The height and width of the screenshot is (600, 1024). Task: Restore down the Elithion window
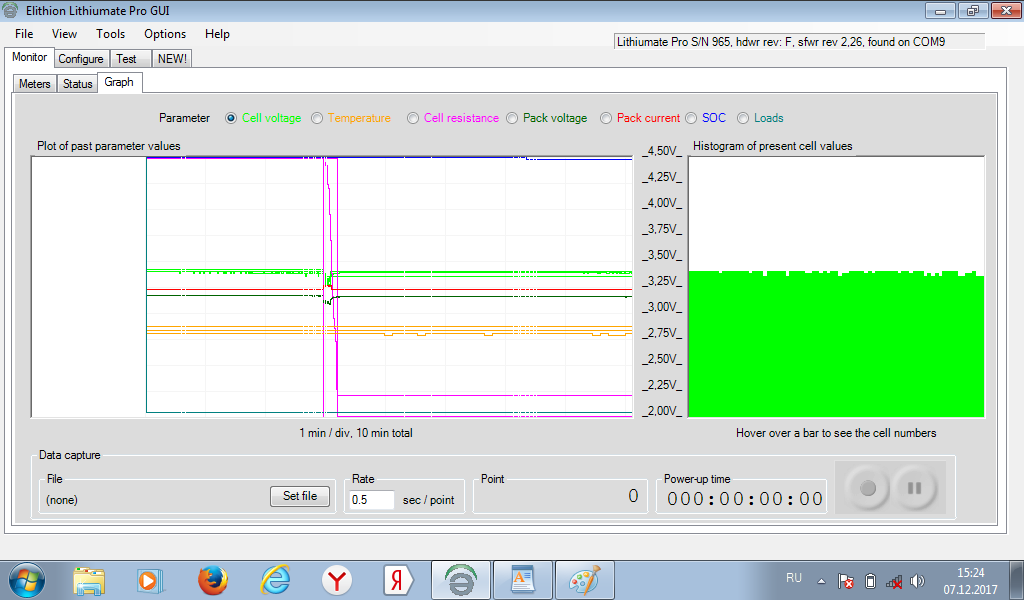[973, 10]
